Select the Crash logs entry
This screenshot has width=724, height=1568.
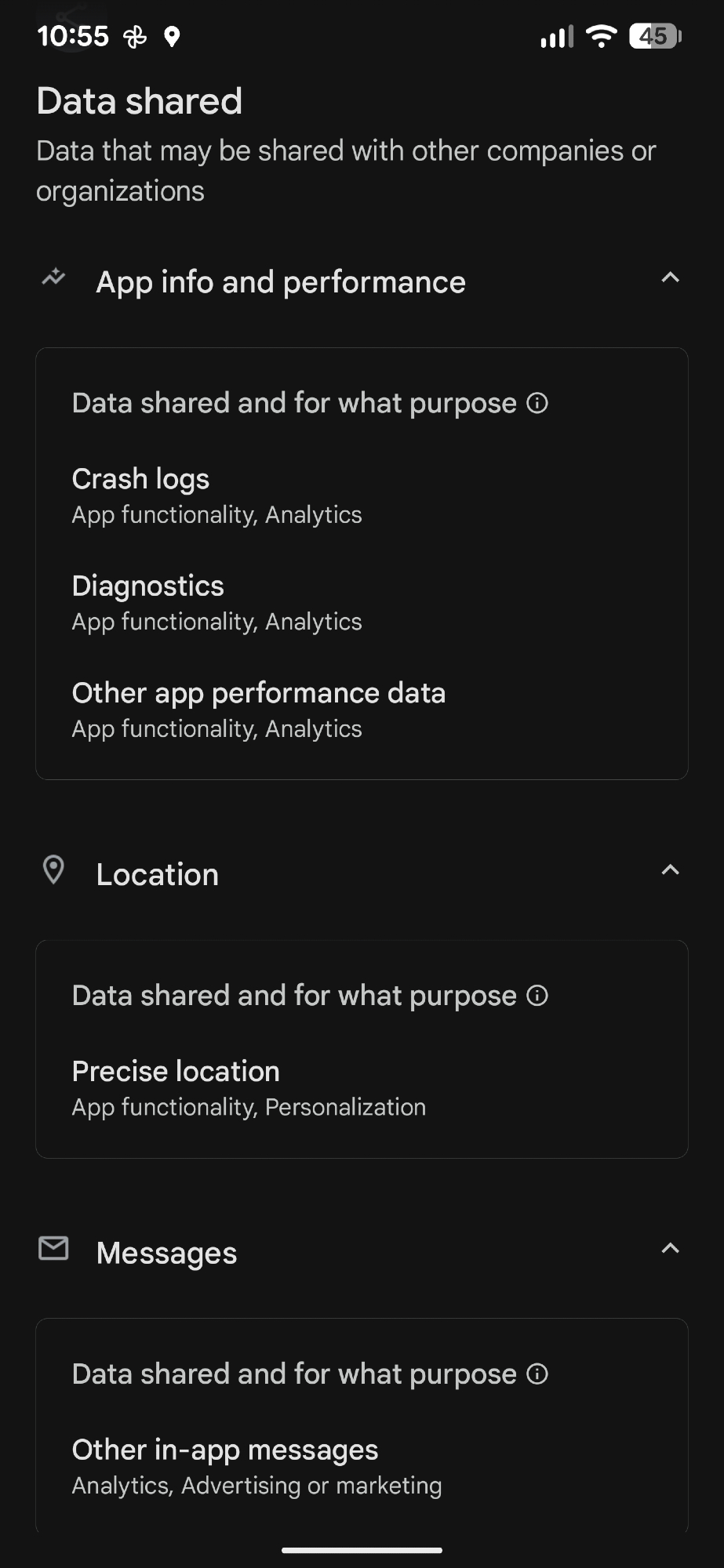[216, 495]
